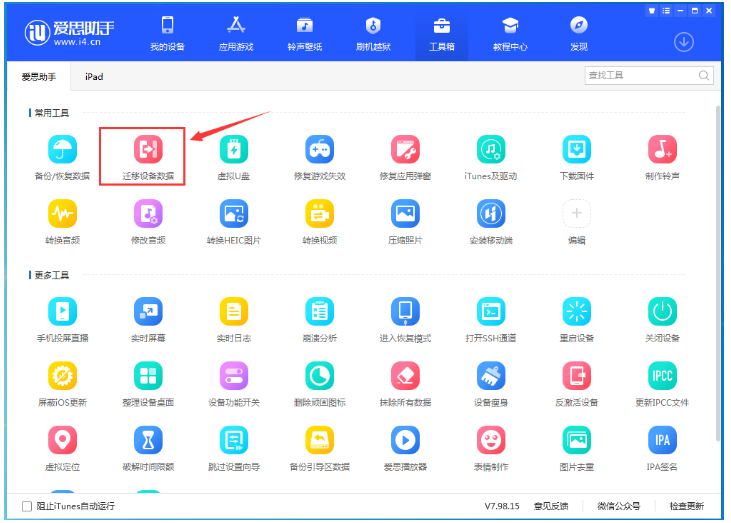
Task: Open the 转换音频 audio converter
Action: coord(62,222)
